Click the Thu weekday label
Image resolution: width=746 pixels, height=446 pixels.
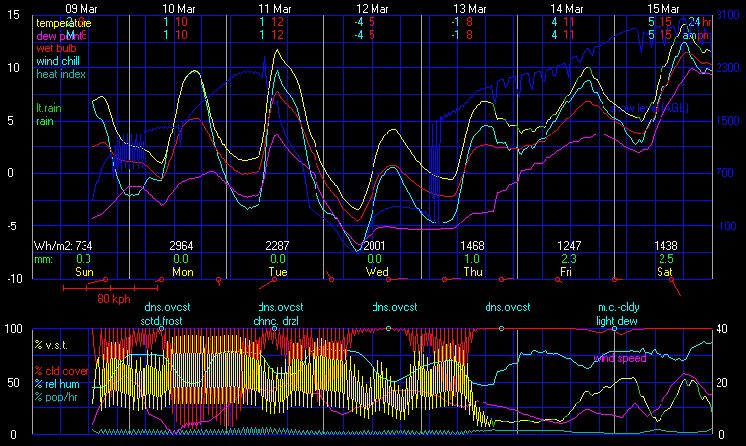point(473,272)
